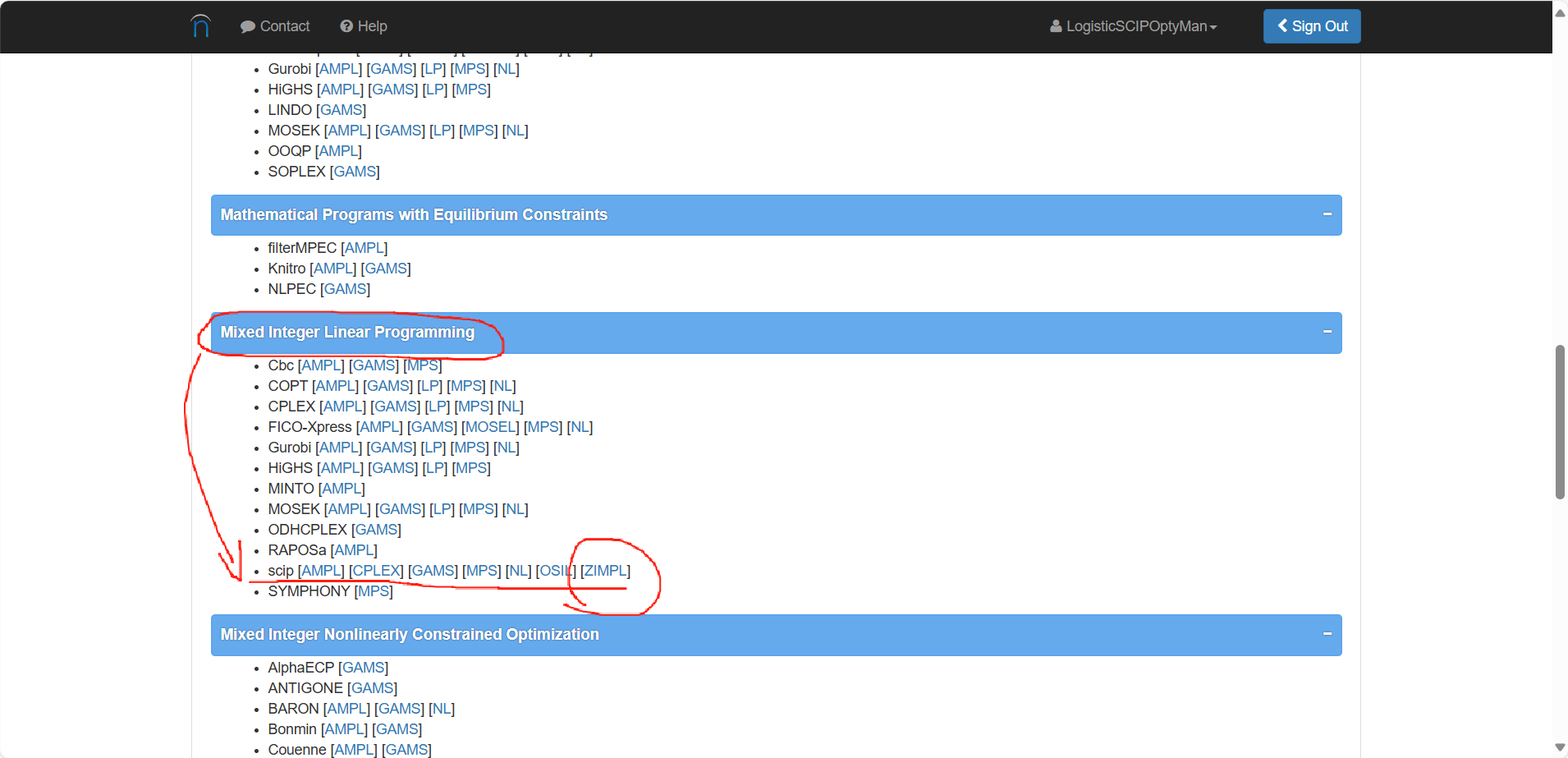Open the ANTIGONE GAMS link
This screenshot has width=1568, height=758.
pyautogui.click(x=373, y=688)
